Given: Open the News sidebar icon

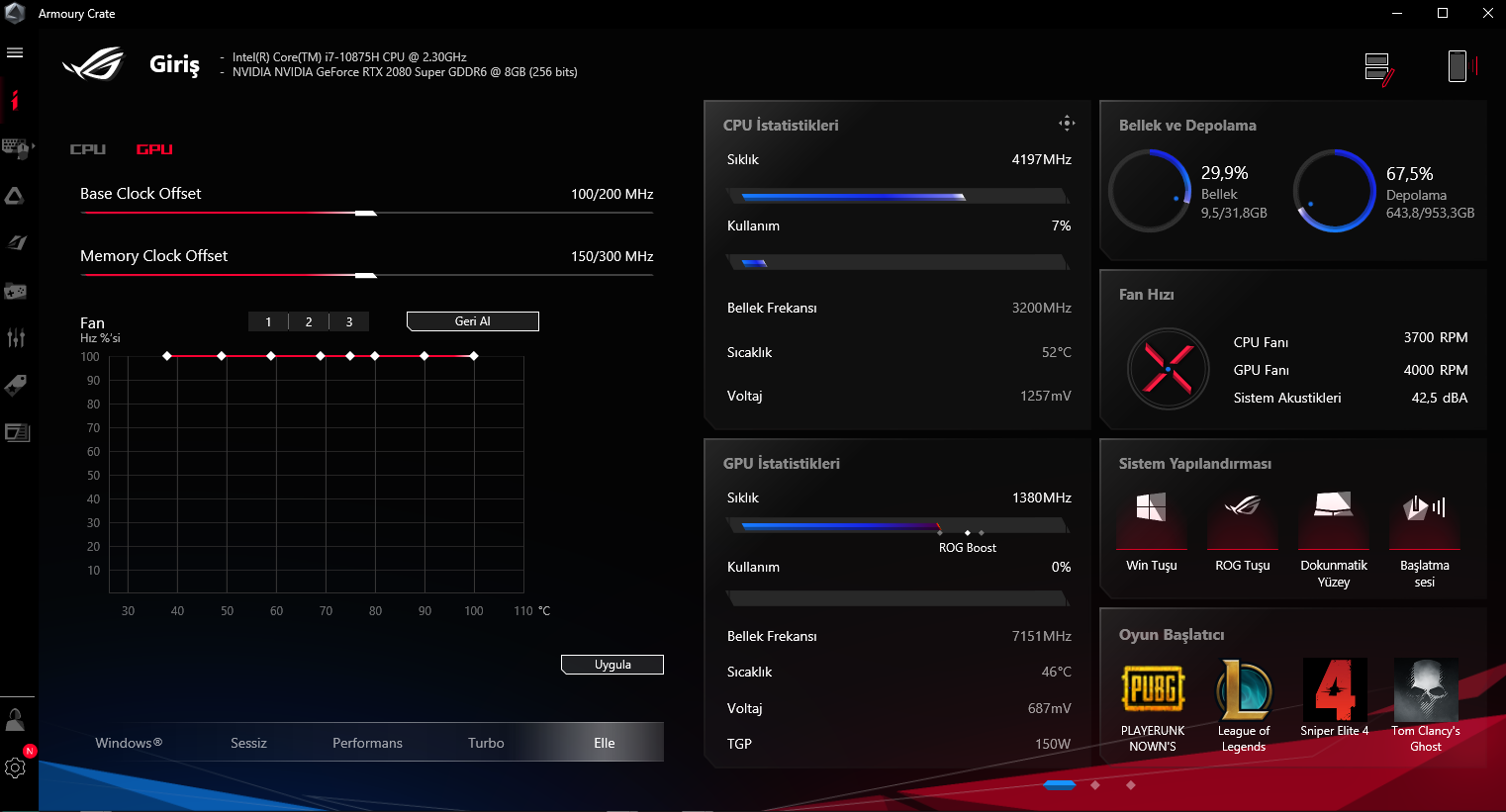Looking at the screenshot, I should tap(17, 432).
